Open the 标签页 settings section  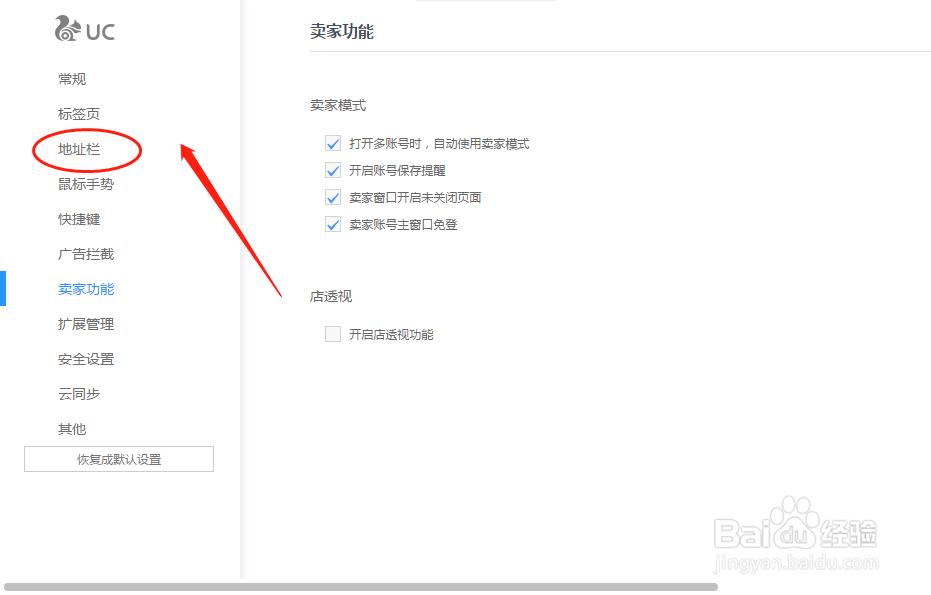[x=79, y=114]
